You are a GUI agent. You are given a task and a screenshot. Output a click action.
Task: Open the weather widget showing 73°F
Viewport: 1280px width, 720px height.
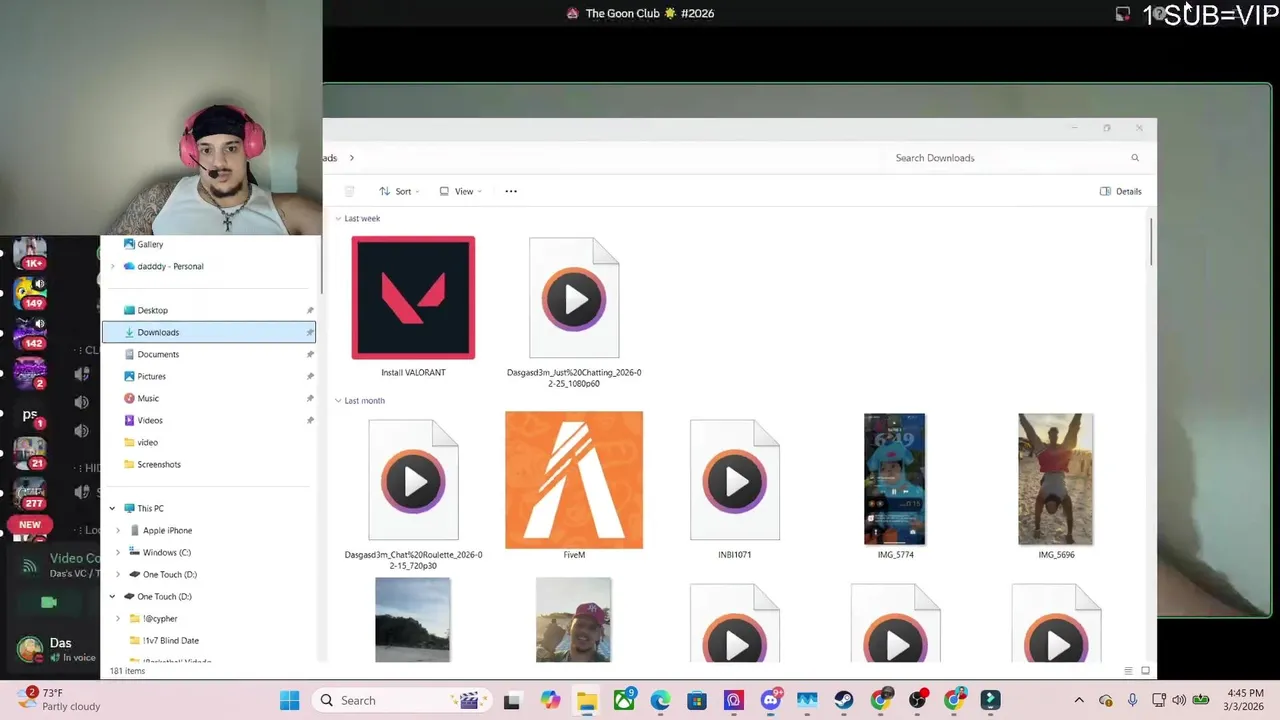pos(60,700)
